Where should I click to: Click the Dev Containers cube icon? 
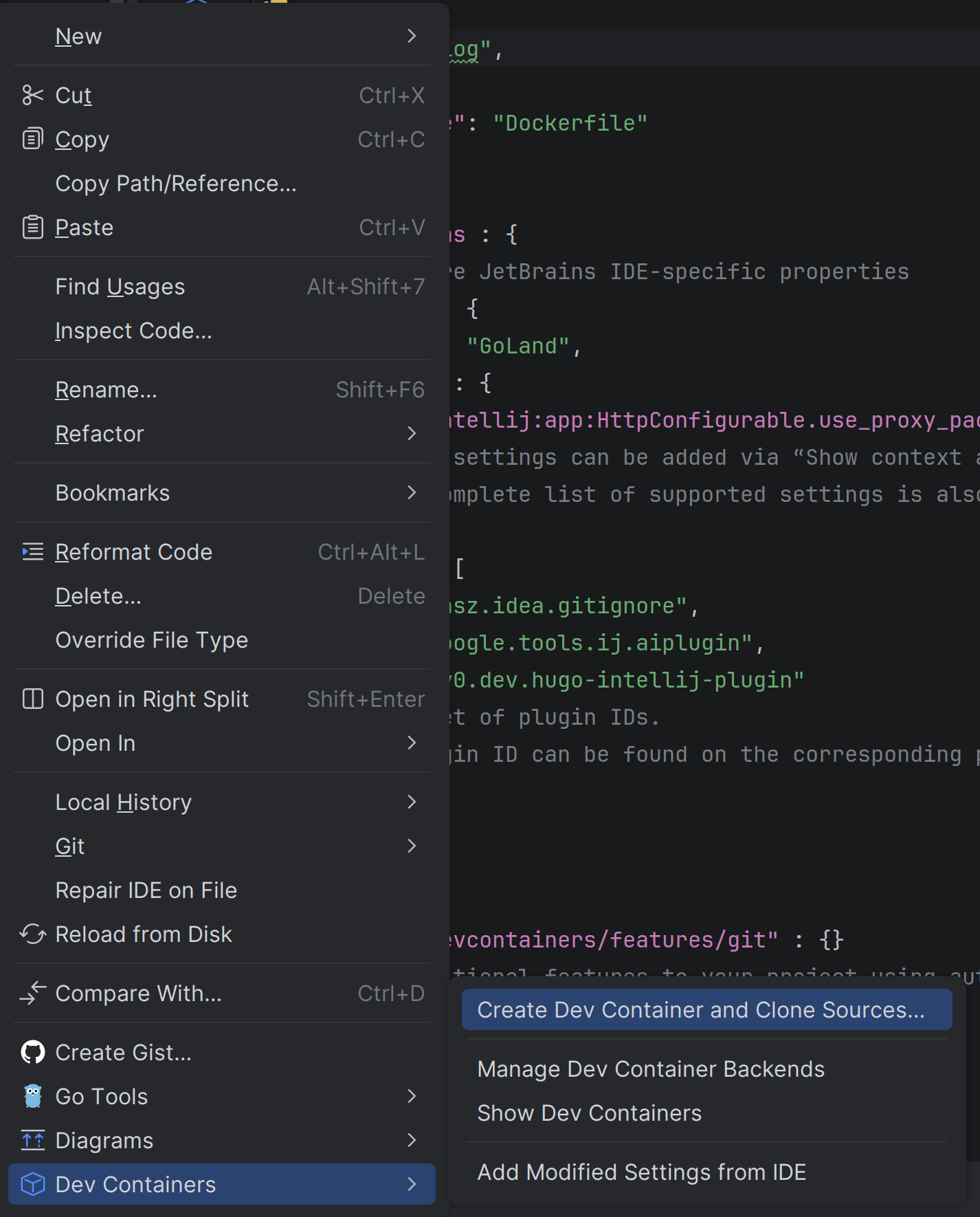(32, 1184)
